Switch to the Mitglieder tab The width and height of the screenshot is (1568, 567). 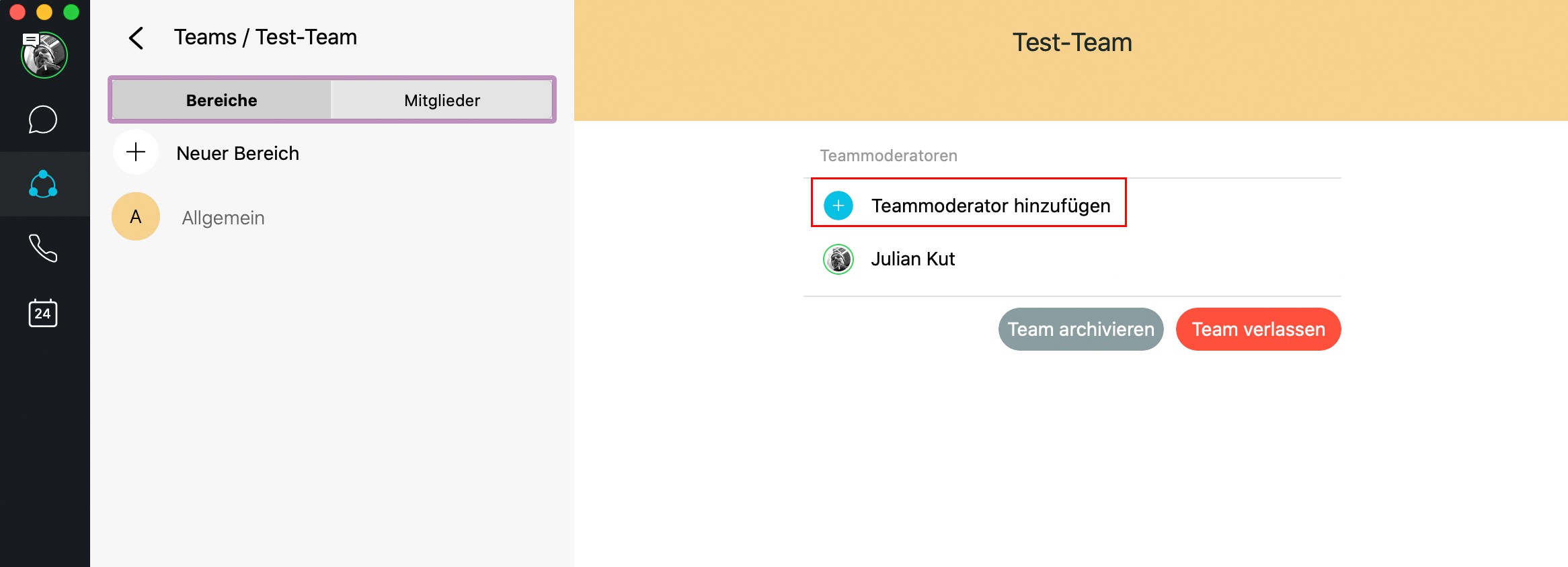point(442,100)
